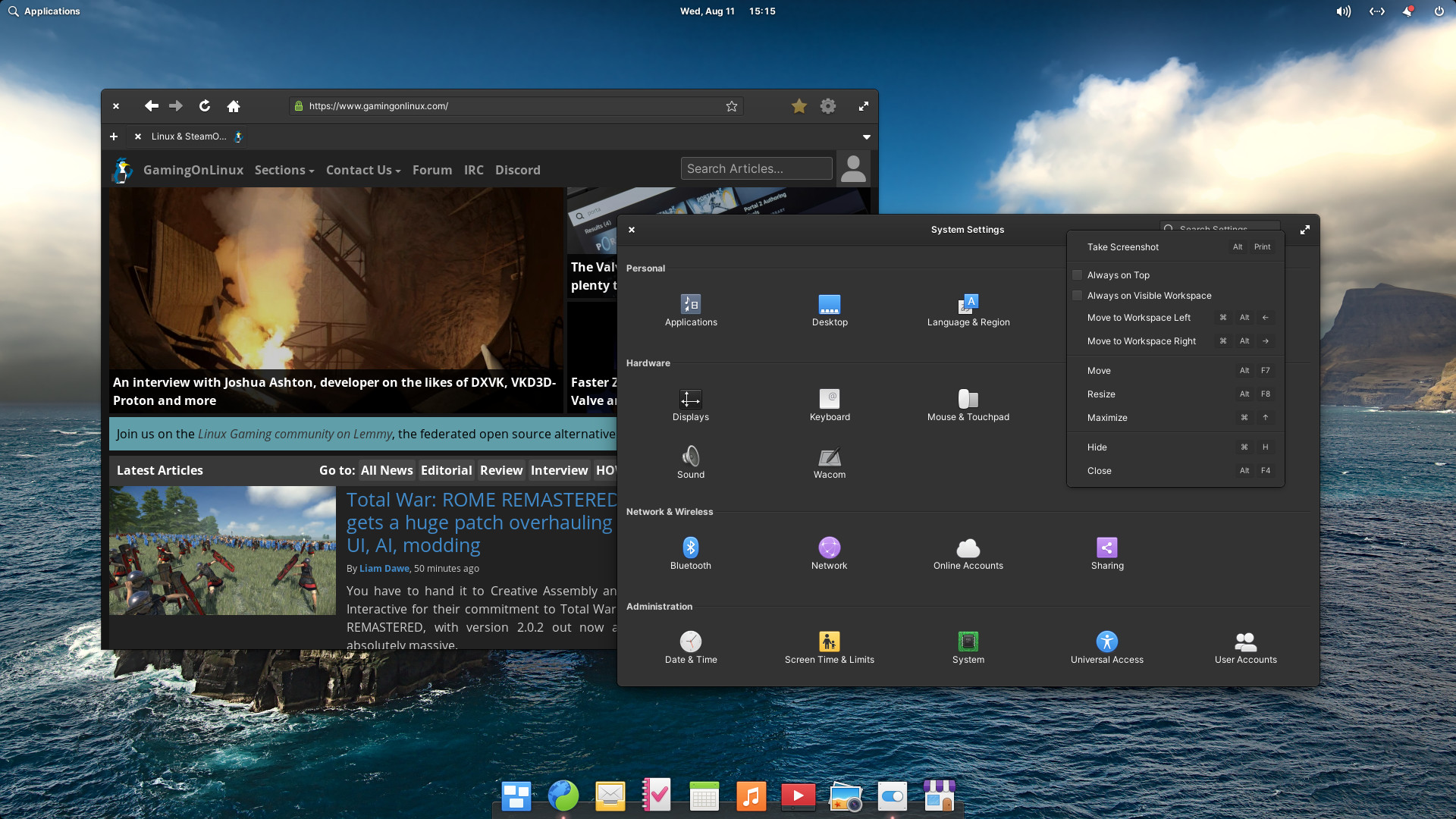
Task: Open Desktop settings icon
Action: click(x=830, y=310)
